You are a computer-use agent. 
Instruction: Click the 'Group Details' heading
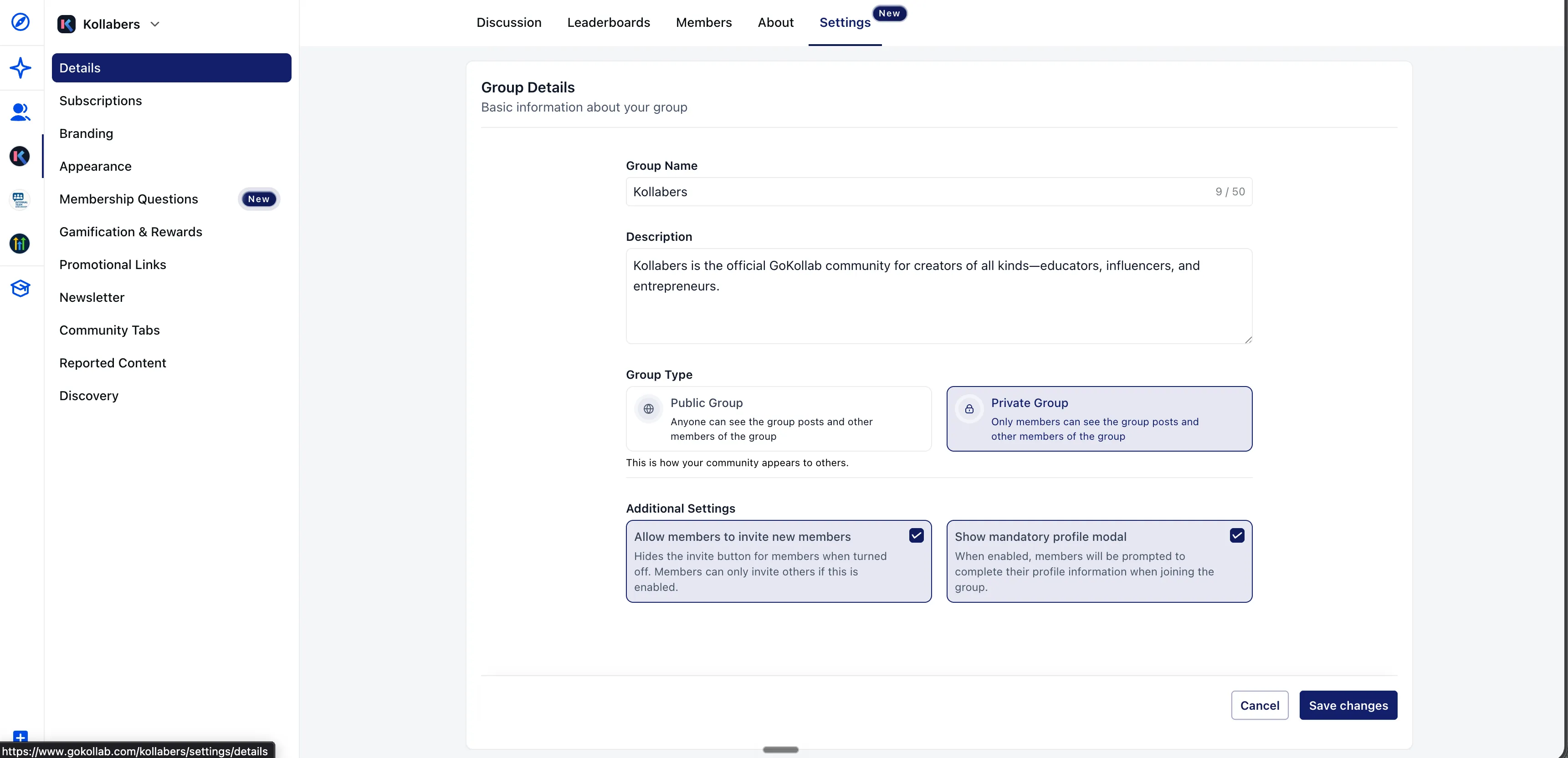[528, 87]
